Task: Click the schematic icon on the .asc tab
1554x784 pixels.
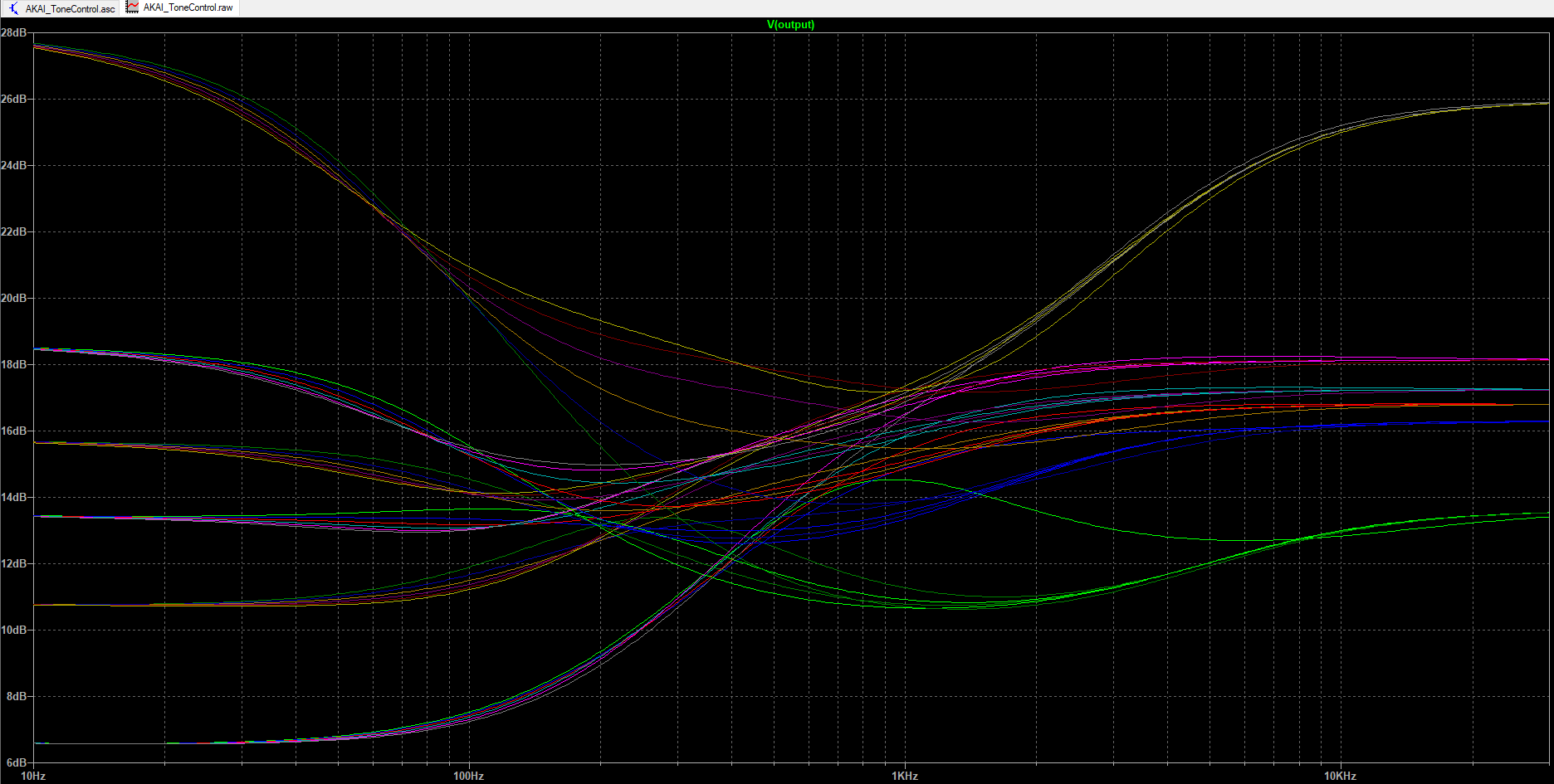Action: tap(13, 8)
